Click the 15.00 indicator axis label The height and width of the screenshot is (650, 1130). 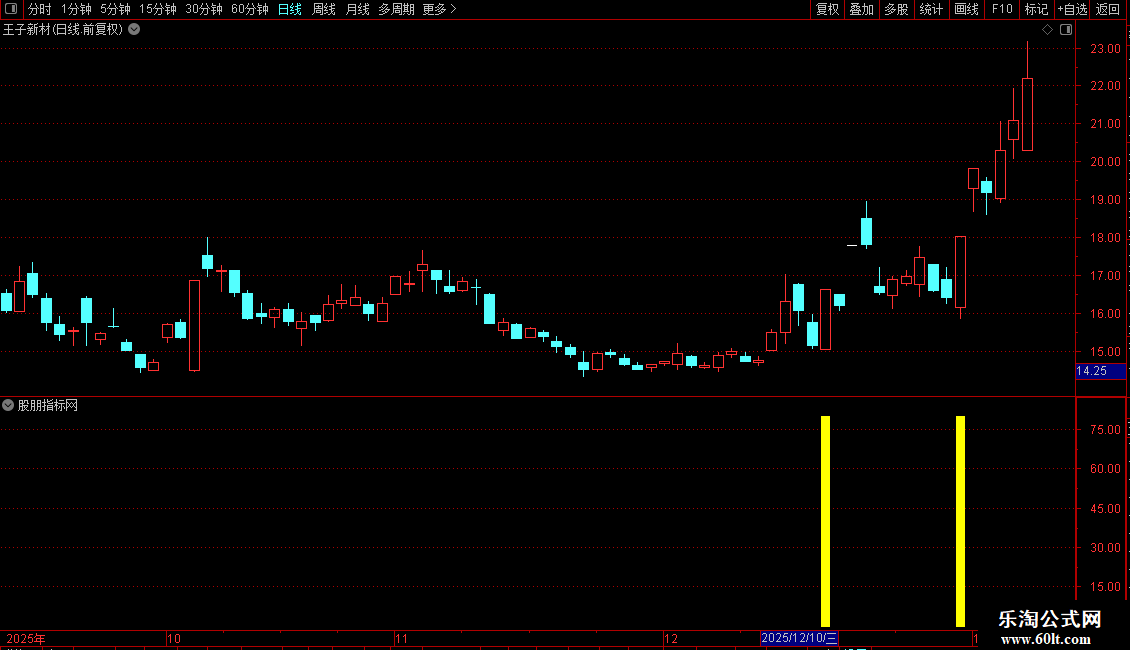[x=1105, y=587]
